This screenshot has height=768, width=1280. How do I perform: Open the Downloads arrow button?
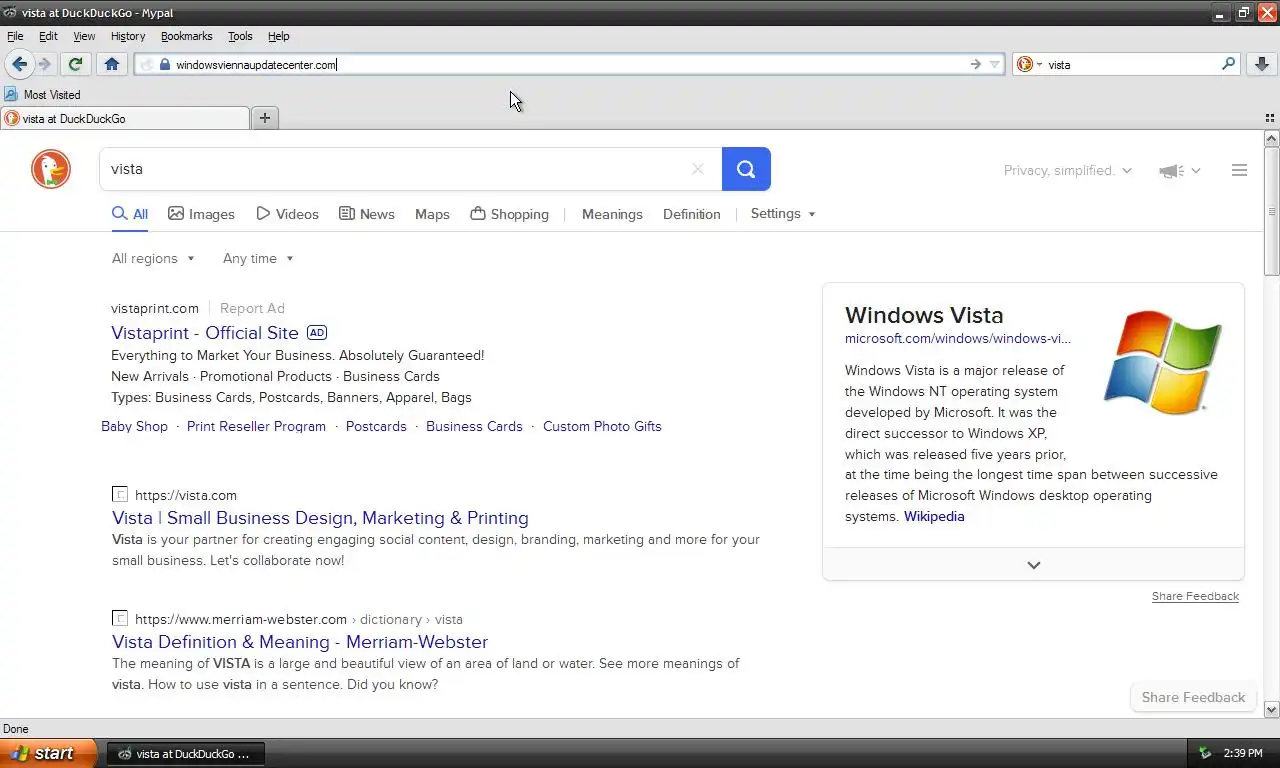pos(1262,64)
